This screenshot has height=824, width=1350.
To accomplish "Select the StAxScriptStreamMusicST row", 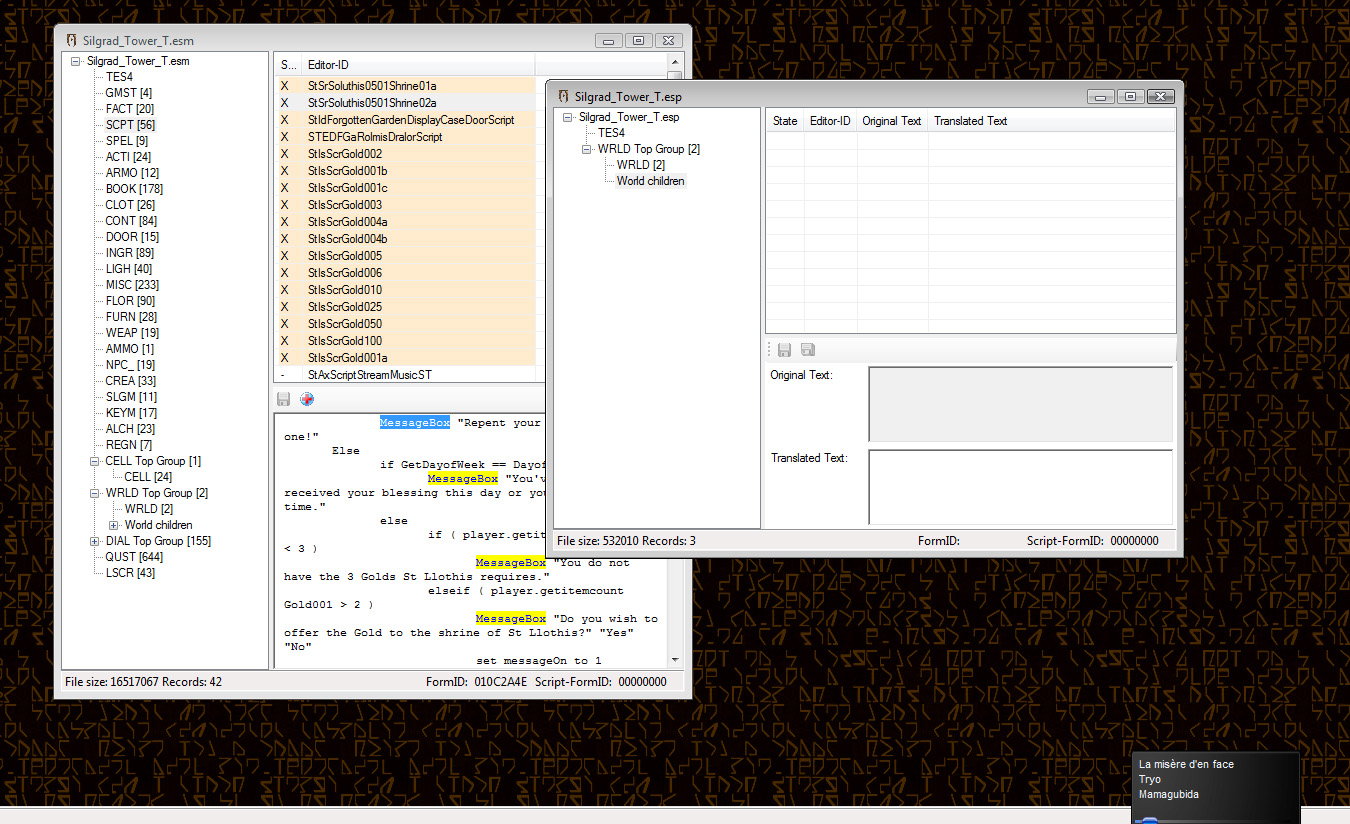I will pos(405,375).
